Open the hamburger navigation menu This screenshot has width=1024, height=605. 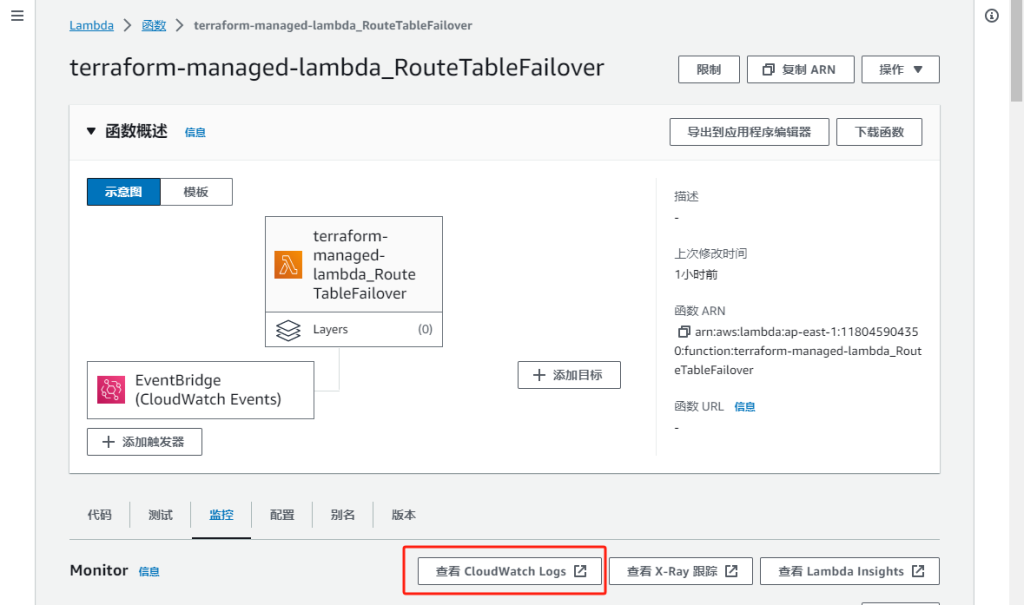17,17
